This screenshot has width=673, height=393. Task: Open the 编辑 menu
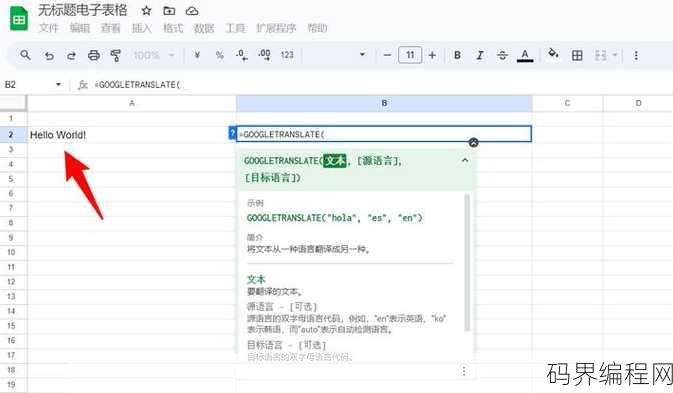click(x=80, y=28)
